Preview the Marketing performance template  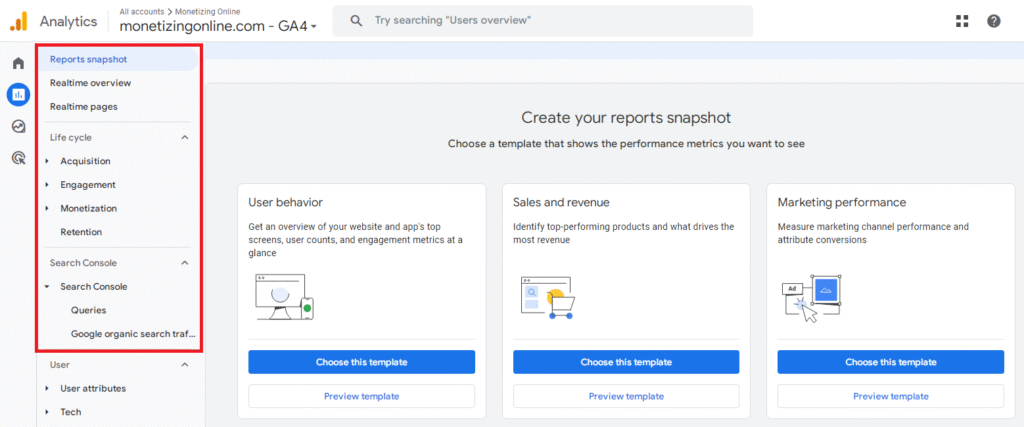tap(891, 396)
